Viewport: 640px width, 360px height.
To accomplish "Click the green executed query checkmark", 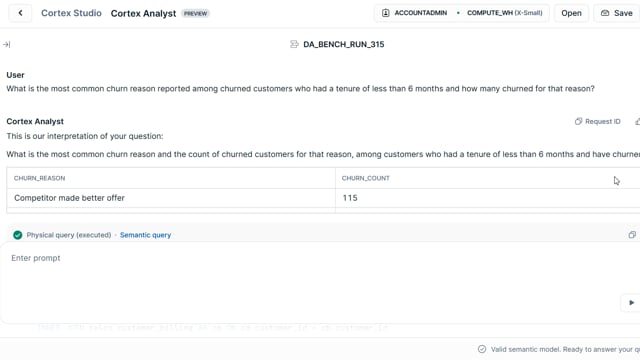I will click(x=18, y=235).
